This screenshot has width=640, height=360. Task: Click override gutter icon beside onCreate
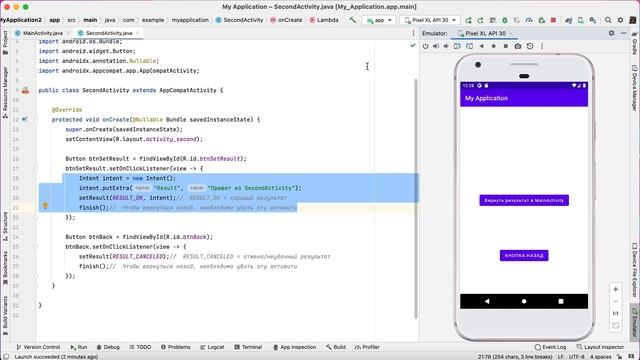coord(24,120)
